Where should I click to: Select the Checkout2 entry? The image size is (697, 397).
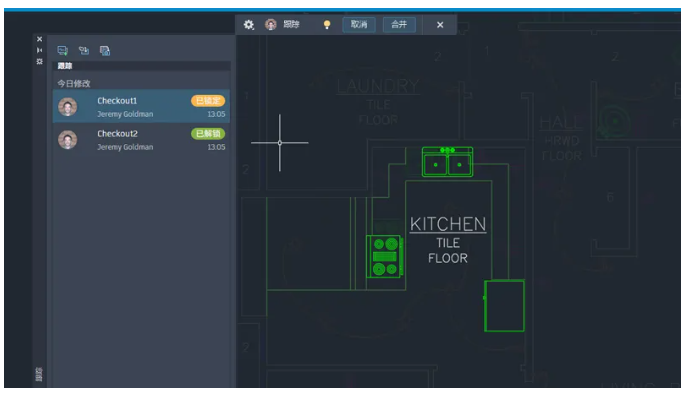(141, 140)
